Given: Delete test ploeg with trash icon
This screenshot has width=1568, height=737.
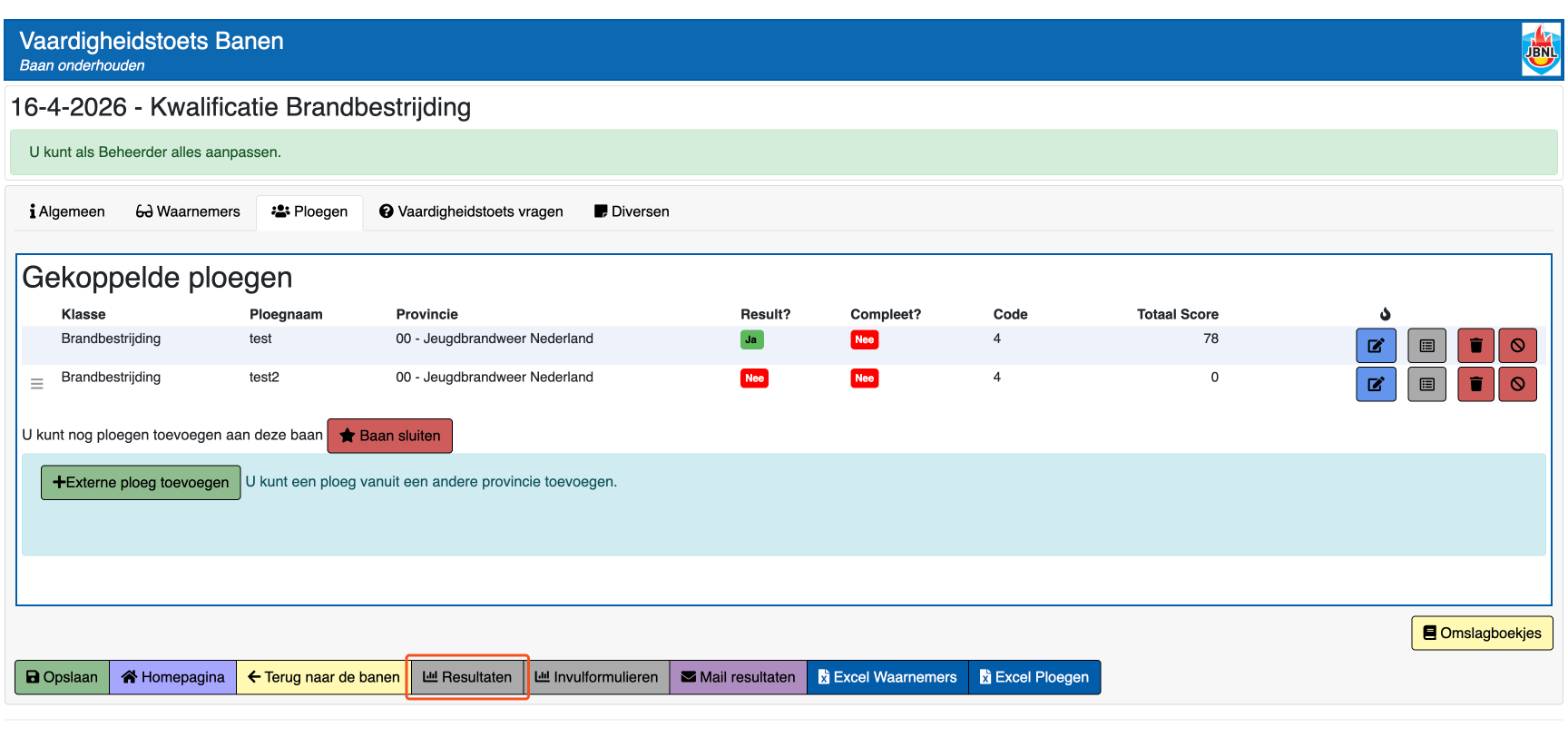Looking at the screenshot, I should pyautogui.click(x=1477, y=346).
